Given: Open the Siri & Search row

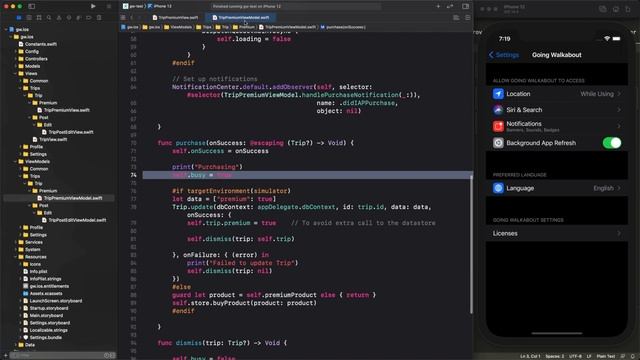Looking at the screenshot, I should (x=557, y=110).
